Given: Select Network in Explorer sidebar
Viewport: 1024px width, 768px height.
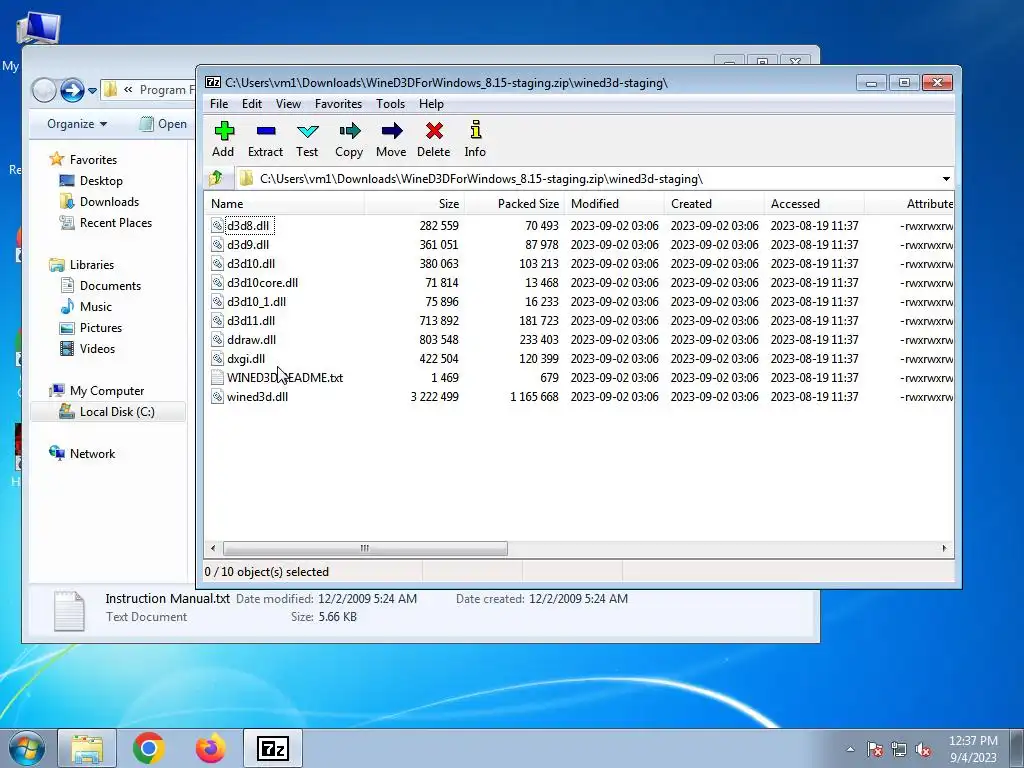Looking at the screenshot, I should coord(82,454).
